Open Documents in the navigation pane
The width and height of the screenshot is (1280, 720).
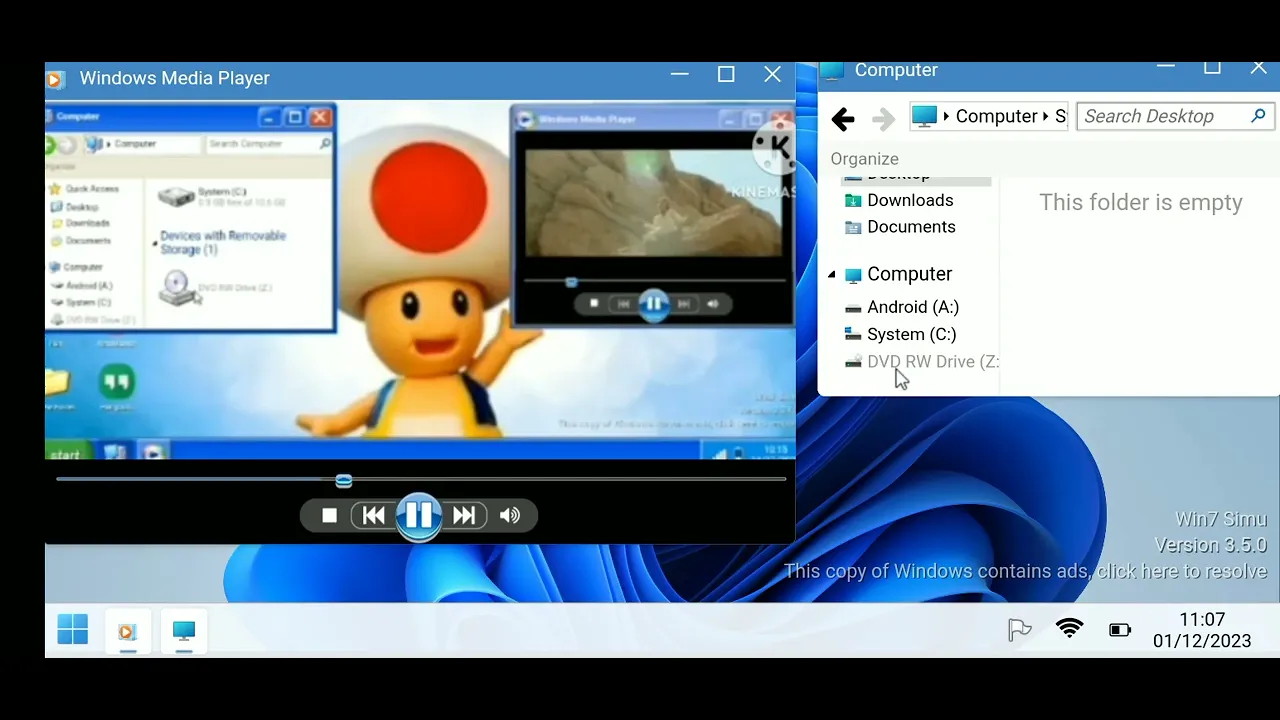pyautogui.click(x=911, y=227)
